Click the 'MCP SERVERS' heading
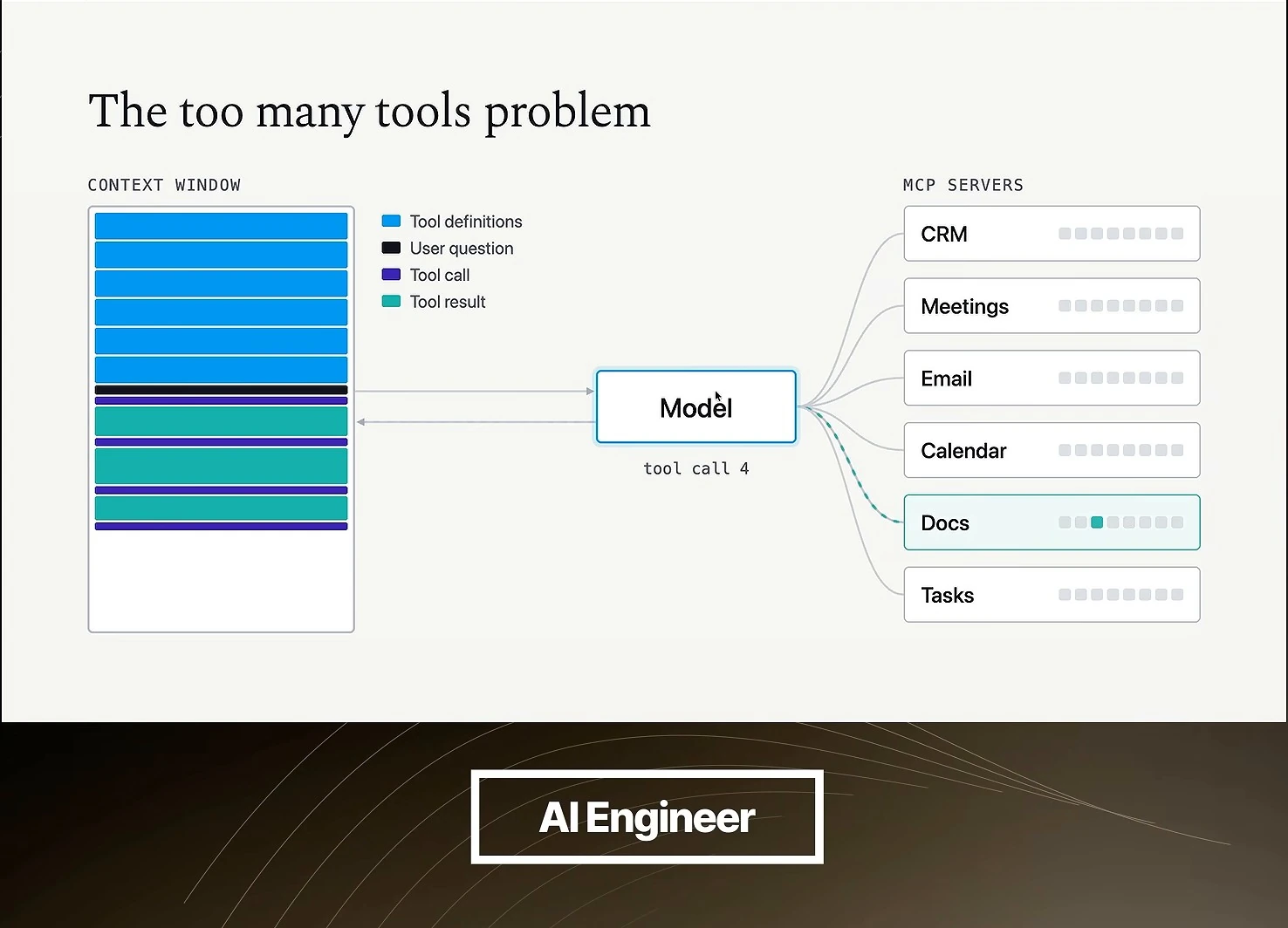Viewport: 1288px width, 928px height. (963, 185)
